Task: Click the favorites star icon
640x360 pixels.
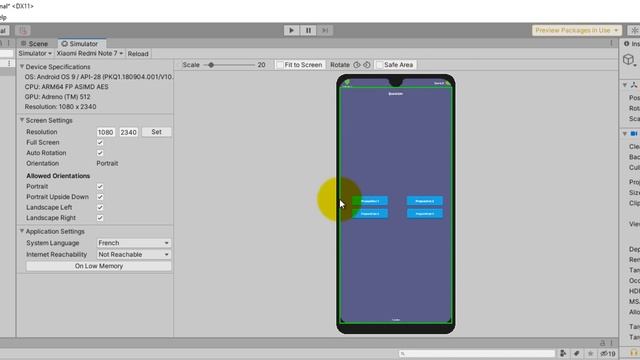Action: [590, 353]
